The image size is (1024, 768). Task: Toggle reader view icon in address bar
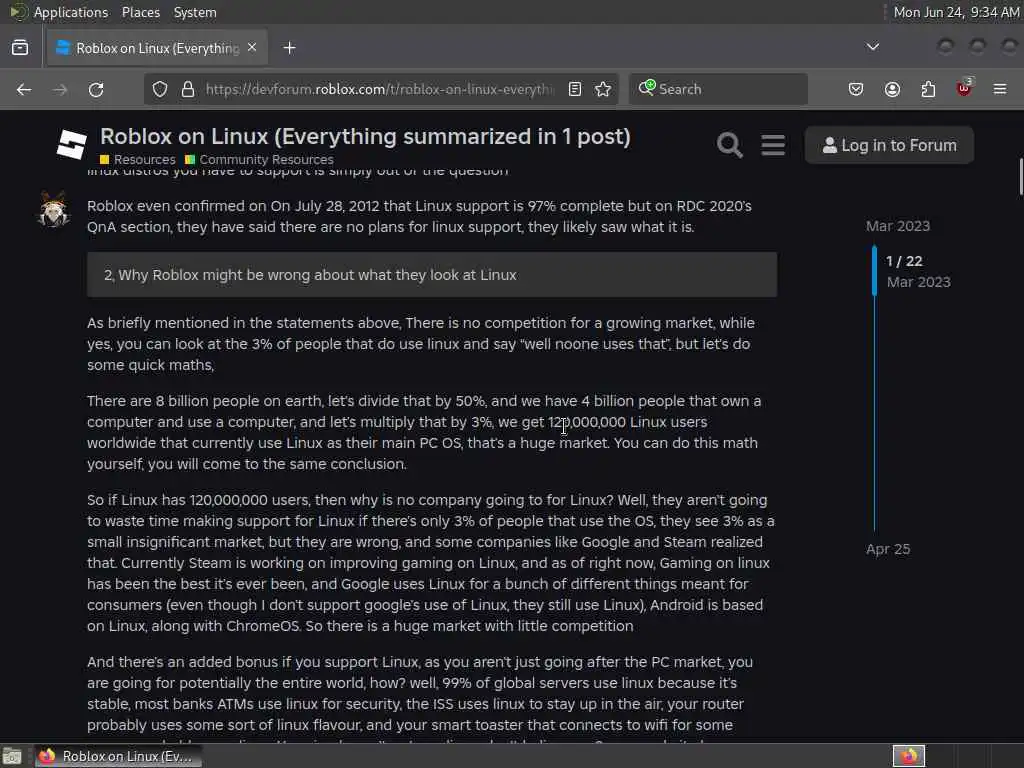[x=575, y=89]
